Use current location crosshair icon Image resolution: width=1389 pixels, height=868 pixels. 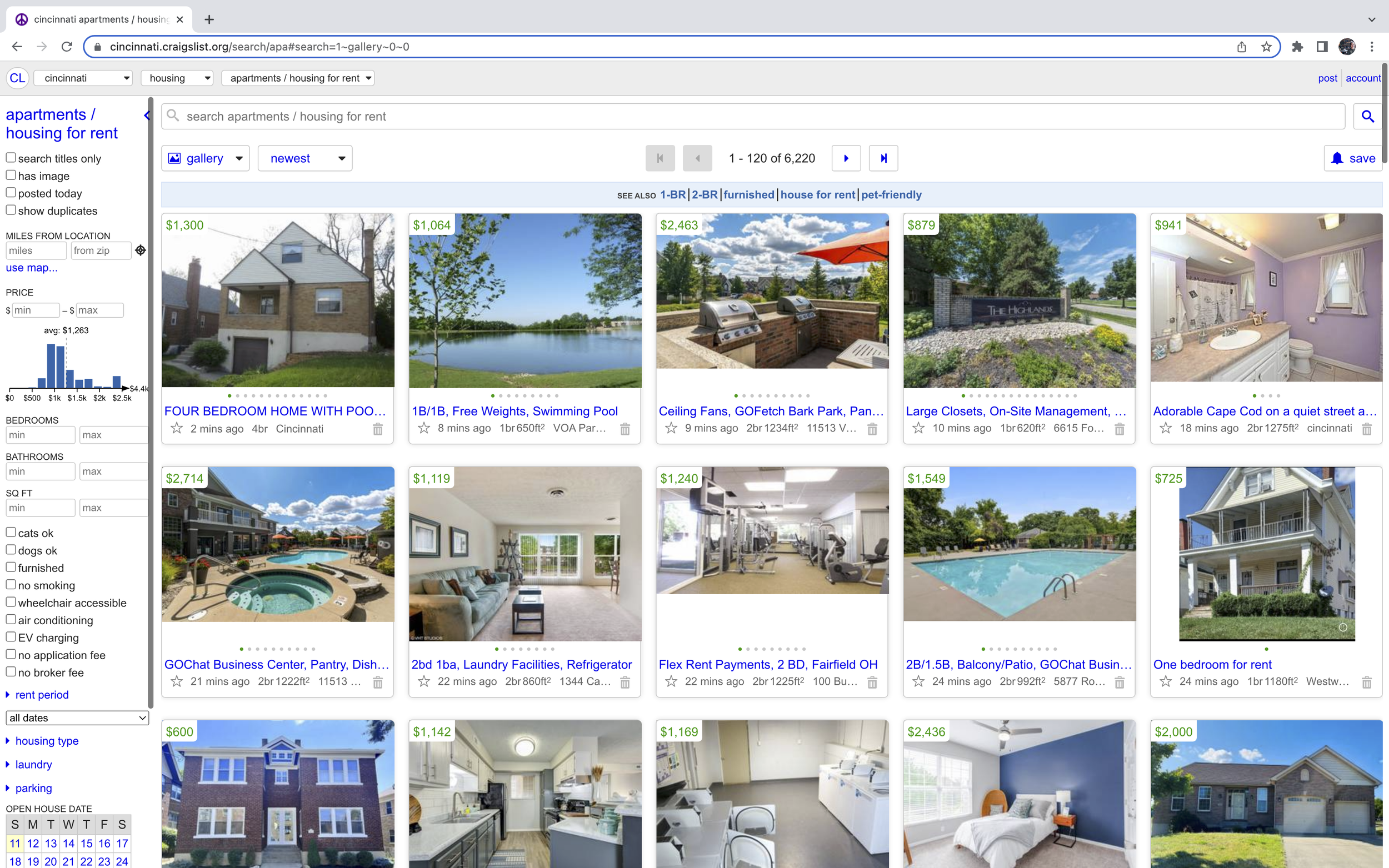point(141,250)
